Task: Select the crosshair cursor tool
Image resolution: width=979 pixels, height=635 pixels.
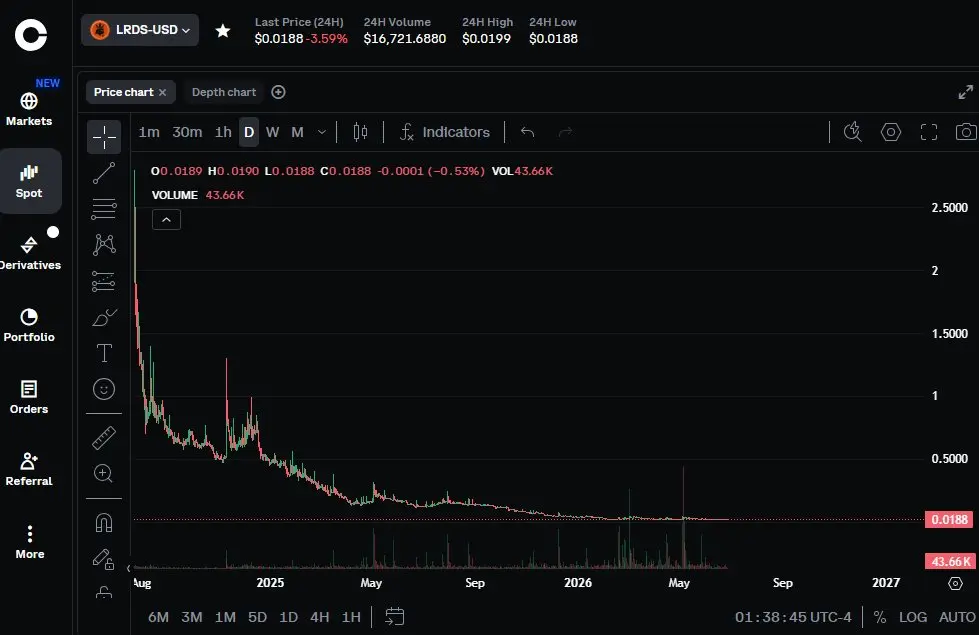Action: (x=104, y=137)
